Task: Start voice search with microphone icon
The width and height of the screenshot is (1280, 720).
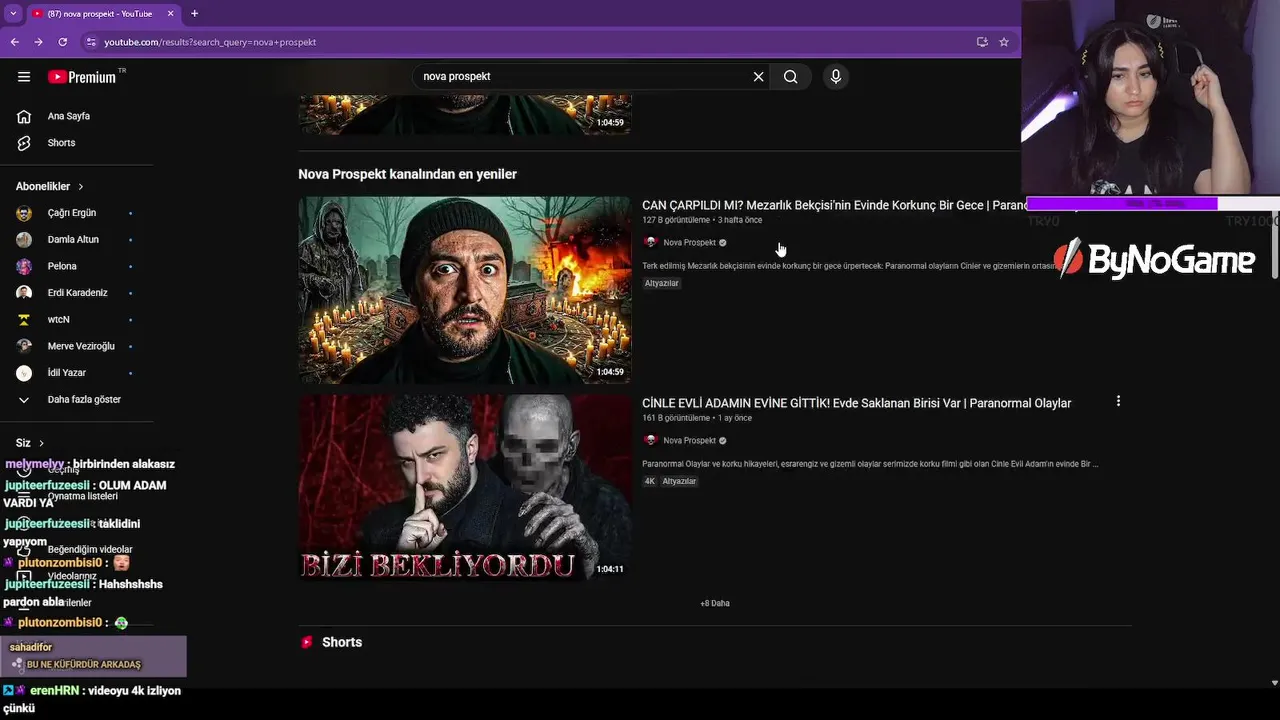Action: tap(836, 76)
